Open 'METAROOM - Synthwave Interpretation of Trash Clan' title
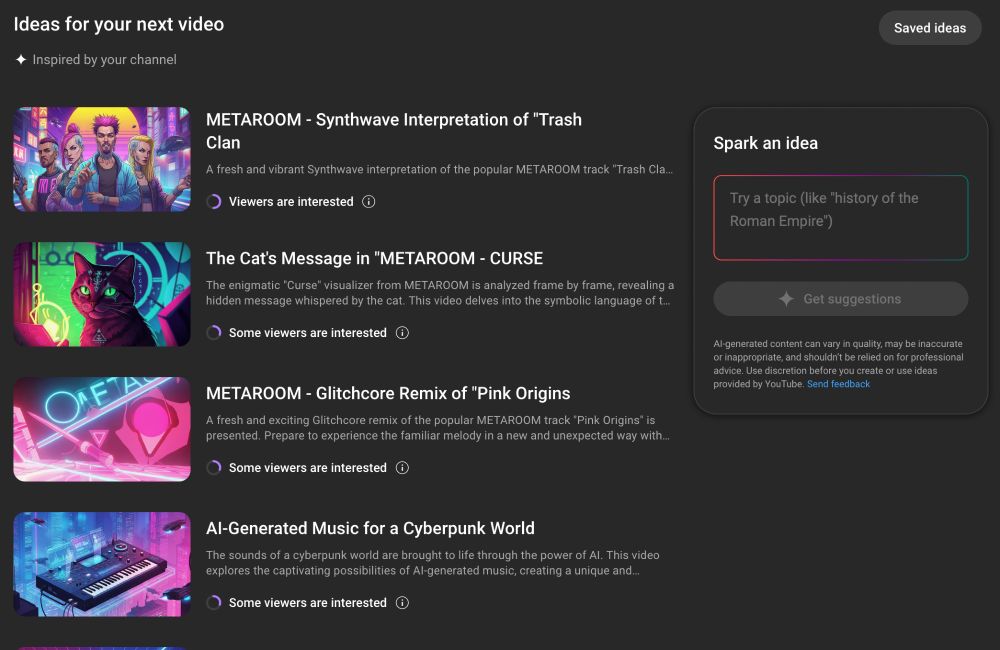This screenshot has width=1000, height=650. click(393, 131)
